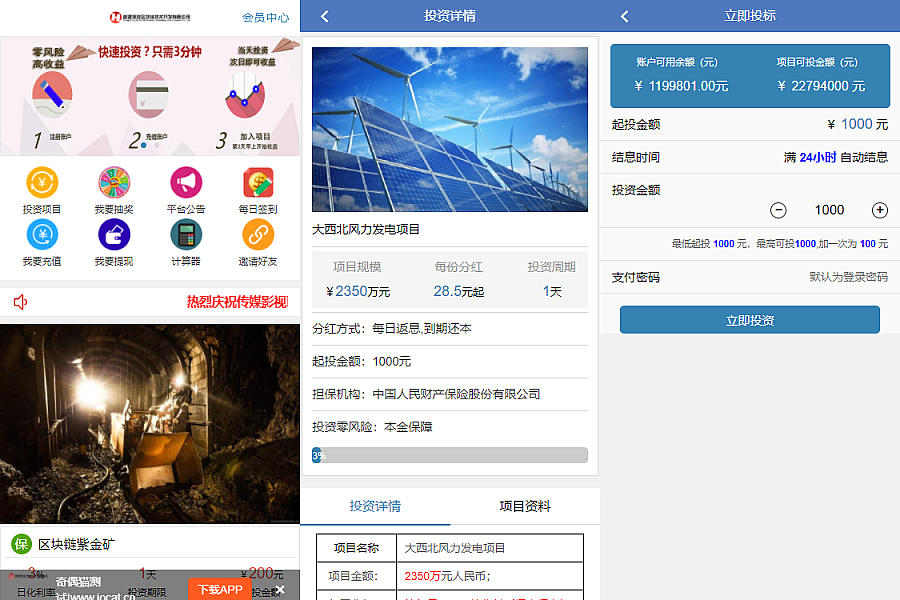900x600 pixels.
Task: Decrease investment amount with minus button
Action: point(778,210)
